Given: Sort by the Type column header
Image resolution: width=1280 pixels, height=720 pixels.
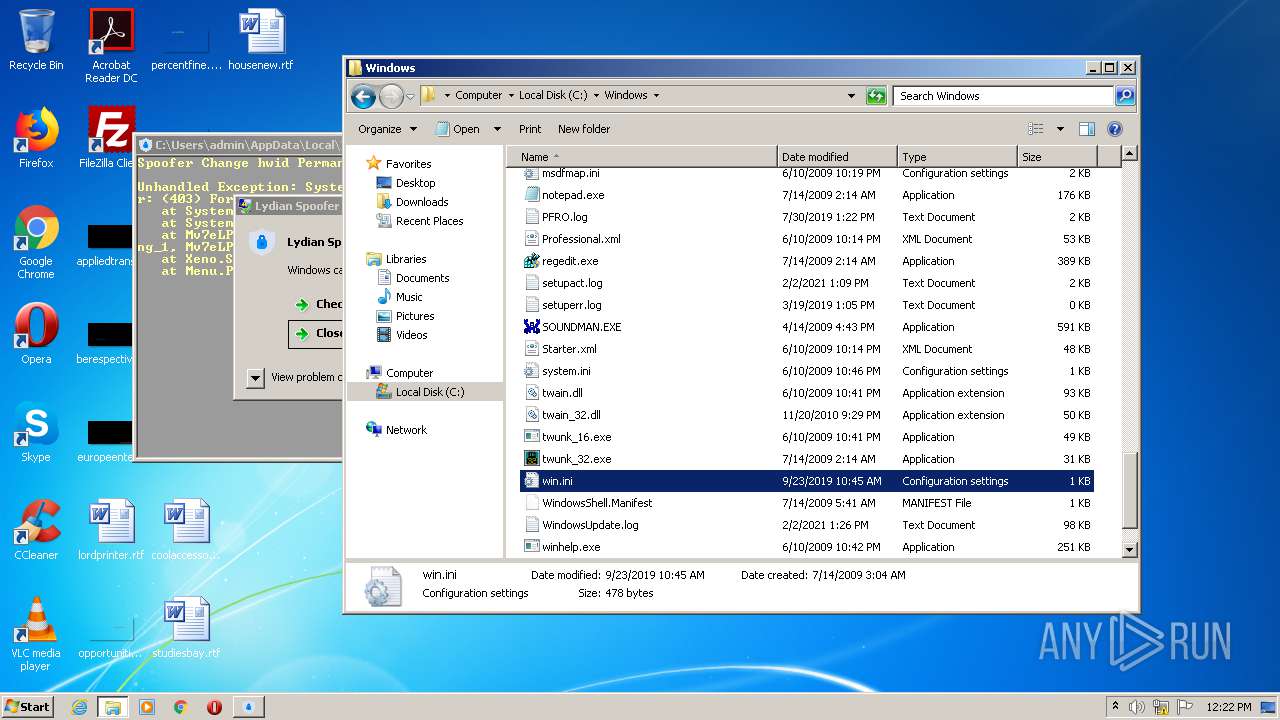Looking at the screenshot, I should coord(957,157).
